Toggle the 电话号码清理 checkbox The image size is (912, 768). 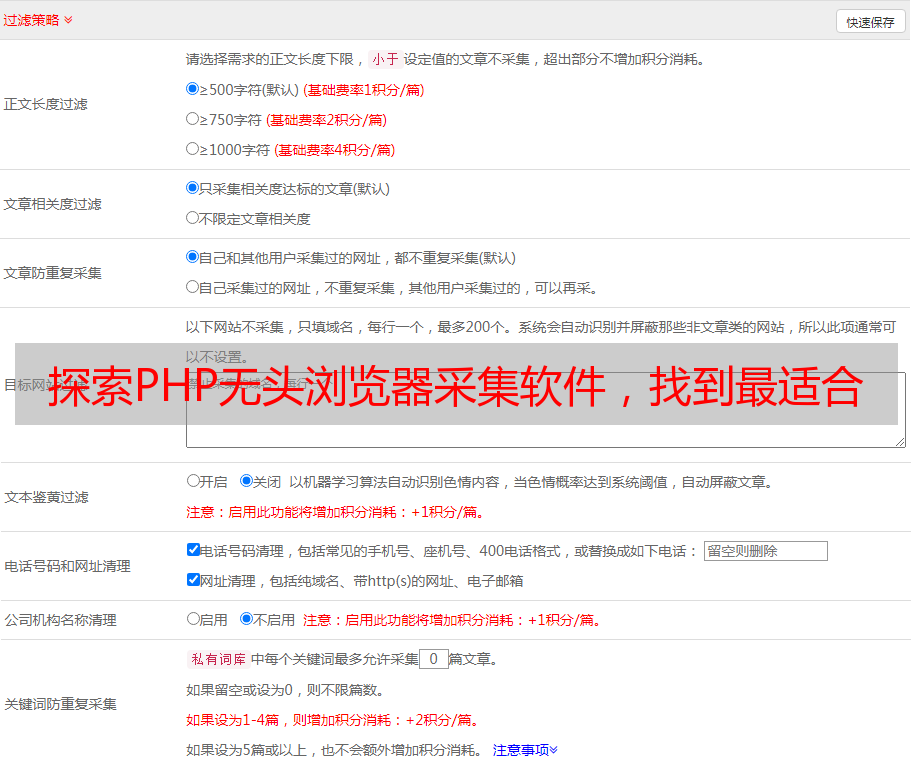click(193, 550)
